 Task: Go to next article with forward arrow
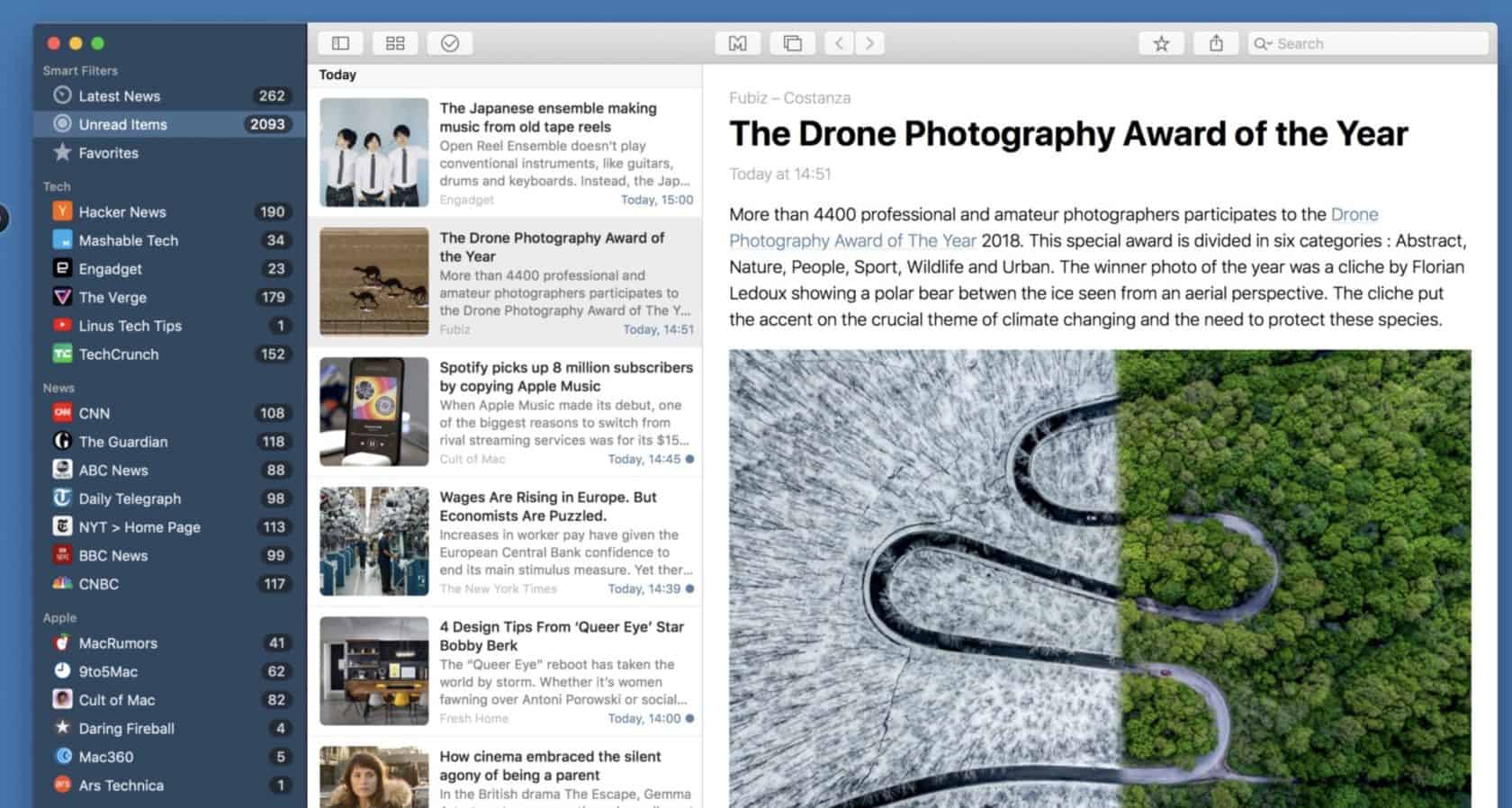[869, 43]
